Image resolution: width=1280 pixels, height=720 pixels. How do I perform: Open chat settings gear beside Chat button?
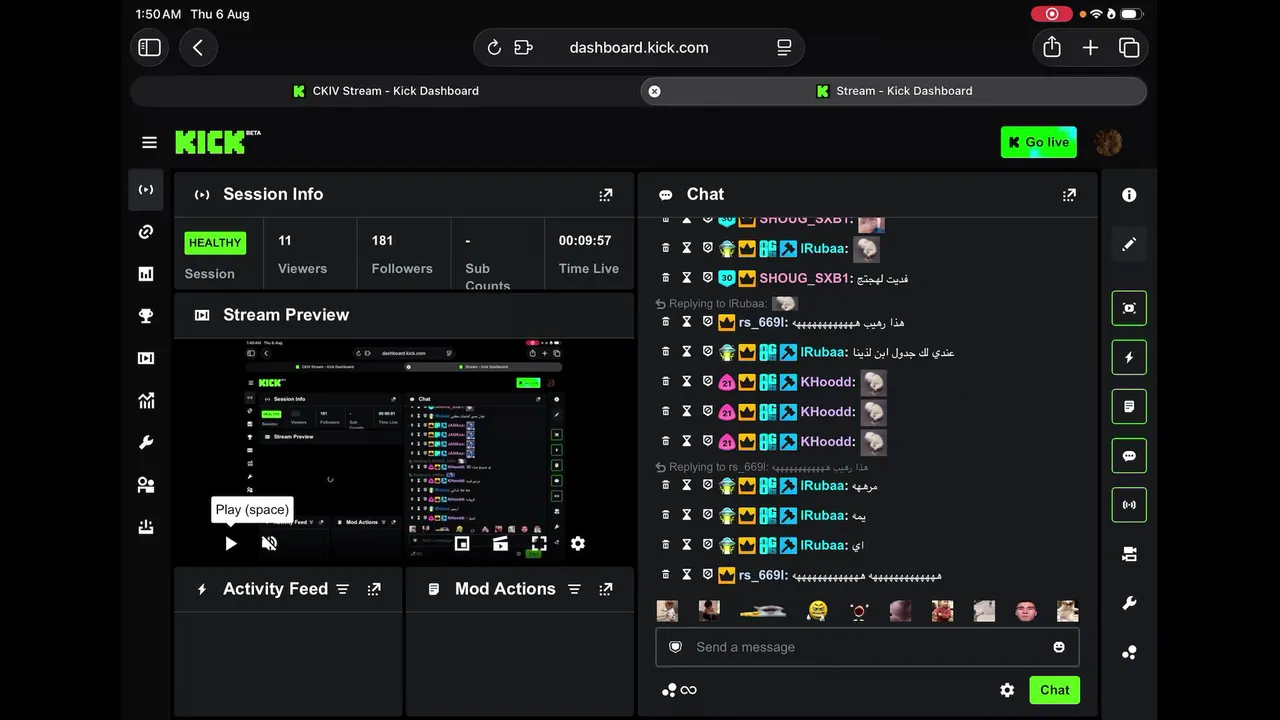click(1007, 690)
